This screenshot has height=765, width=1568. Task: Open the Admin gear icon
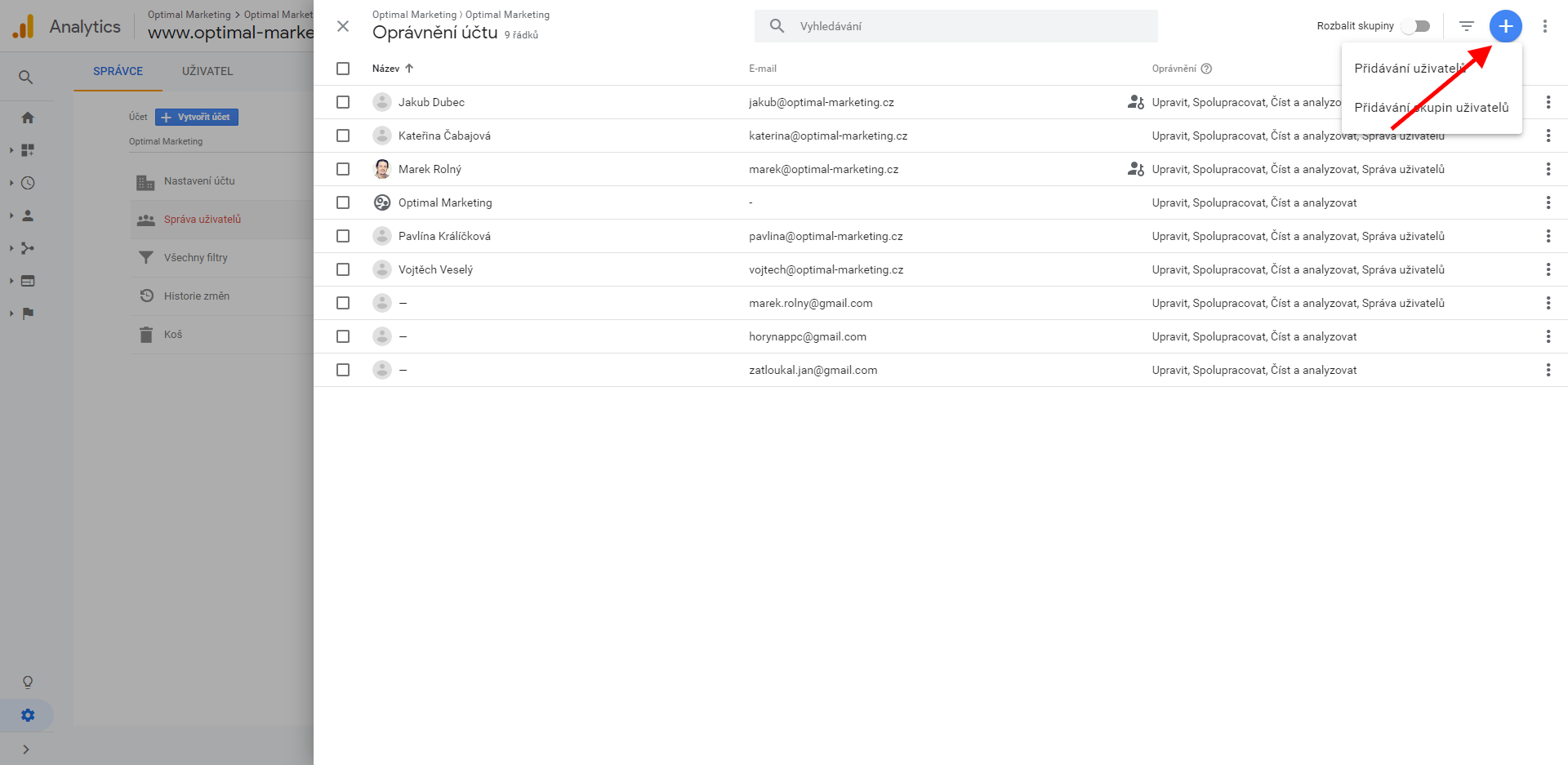(28, 715)
